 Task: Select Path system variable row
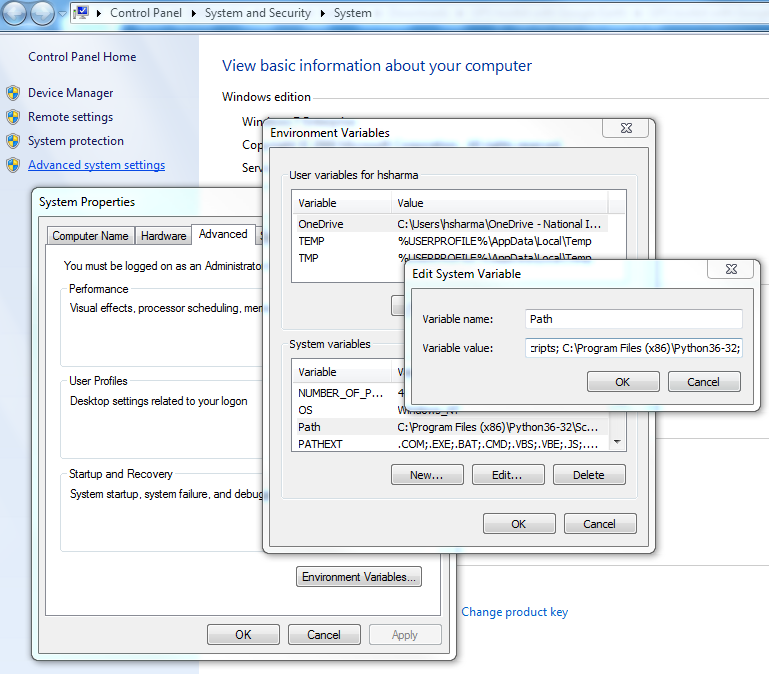pyautogui.click(x=451, y=427)
